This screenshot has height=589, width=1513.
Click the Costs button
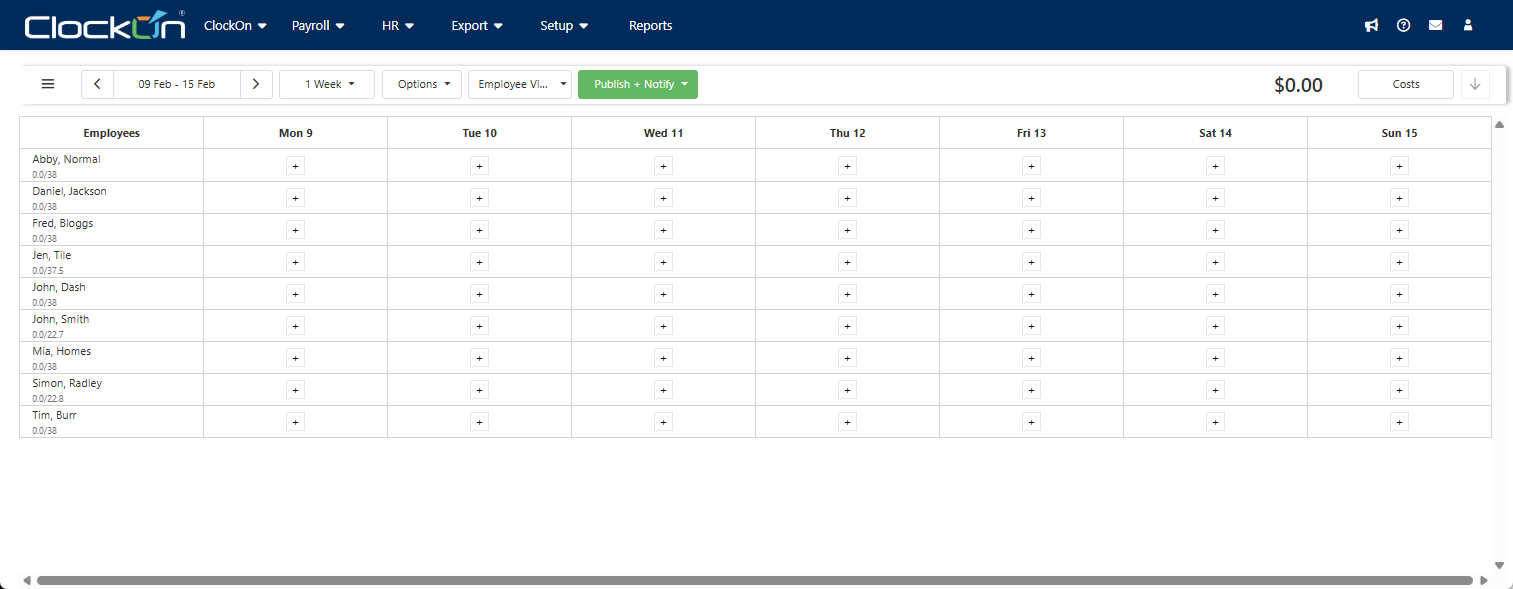(x=1406, y=84)
